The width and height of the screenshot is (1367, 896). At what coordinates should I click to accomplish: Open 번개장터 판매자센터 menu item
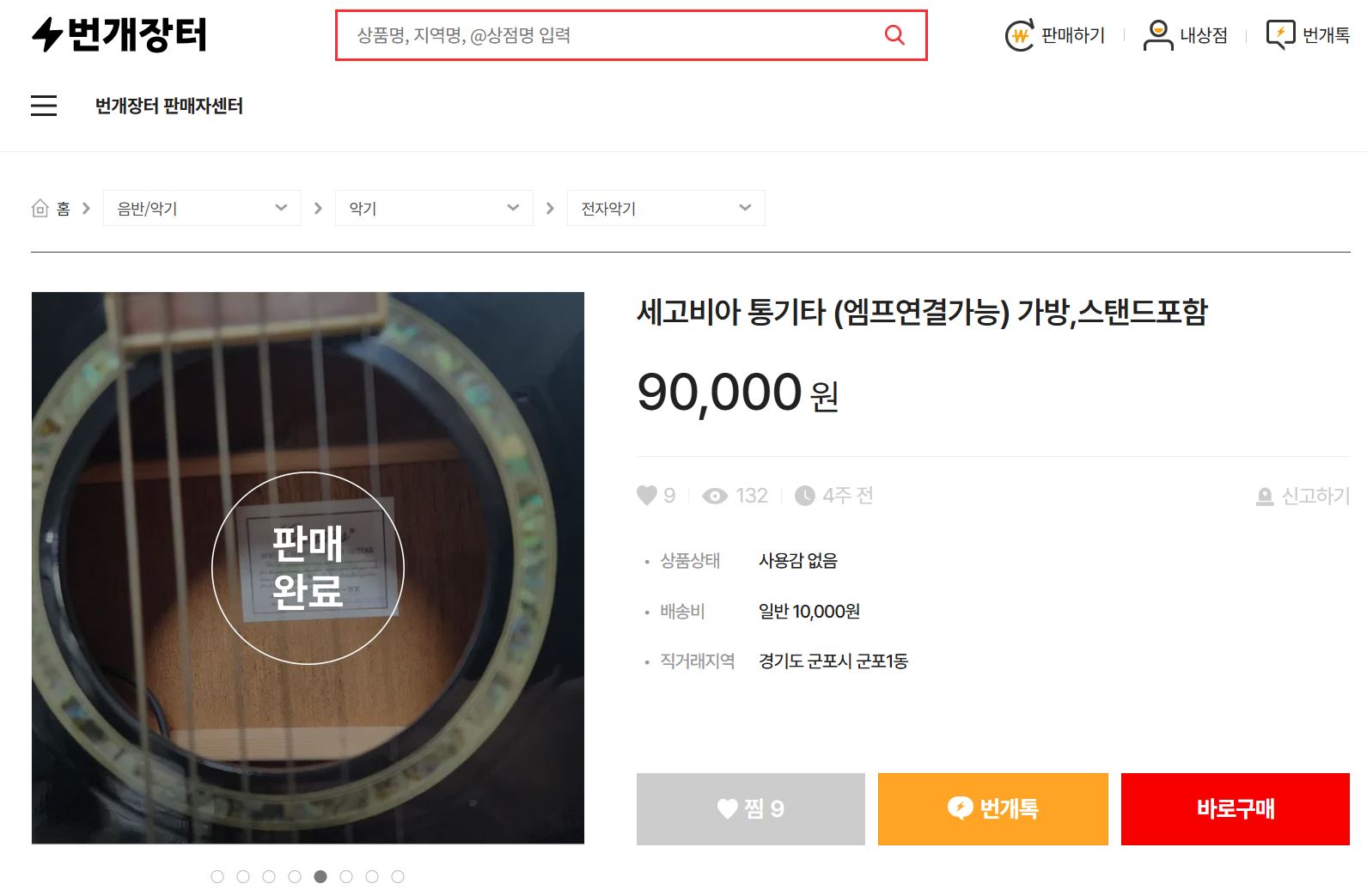(x=169, y=106)
